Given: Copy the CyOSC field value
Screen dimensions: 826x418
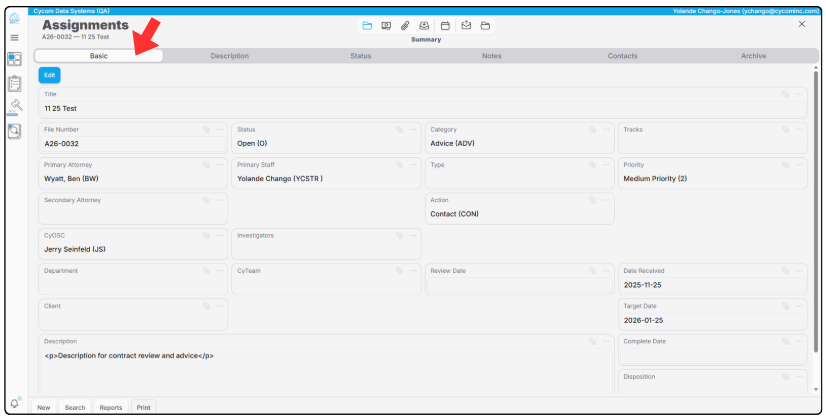Looking at the screenshot, I should pyautogui.click(x=206, y=235).
